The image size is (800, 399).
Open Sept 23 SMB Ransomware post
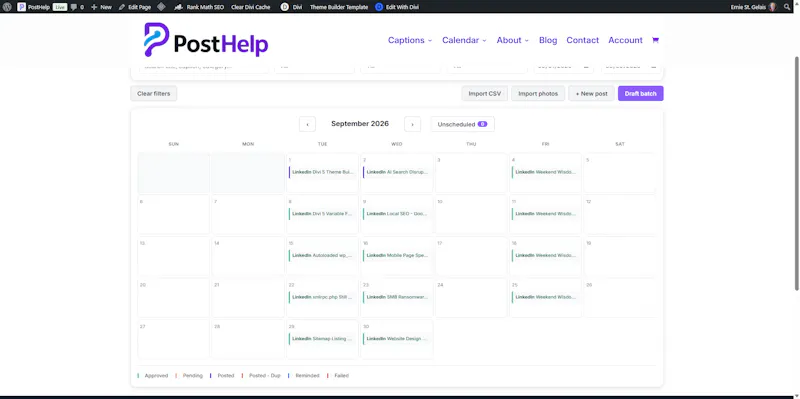tap(396, 297)
